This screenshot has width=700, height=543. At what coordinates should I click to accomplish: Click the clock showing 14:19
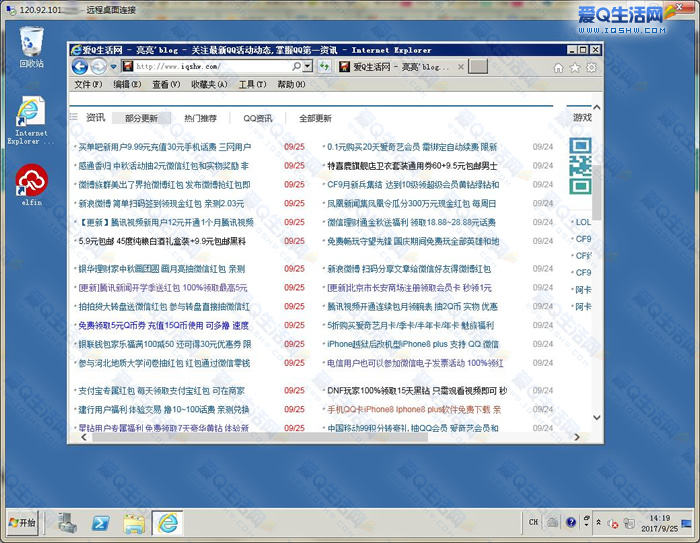click(659, 523)
